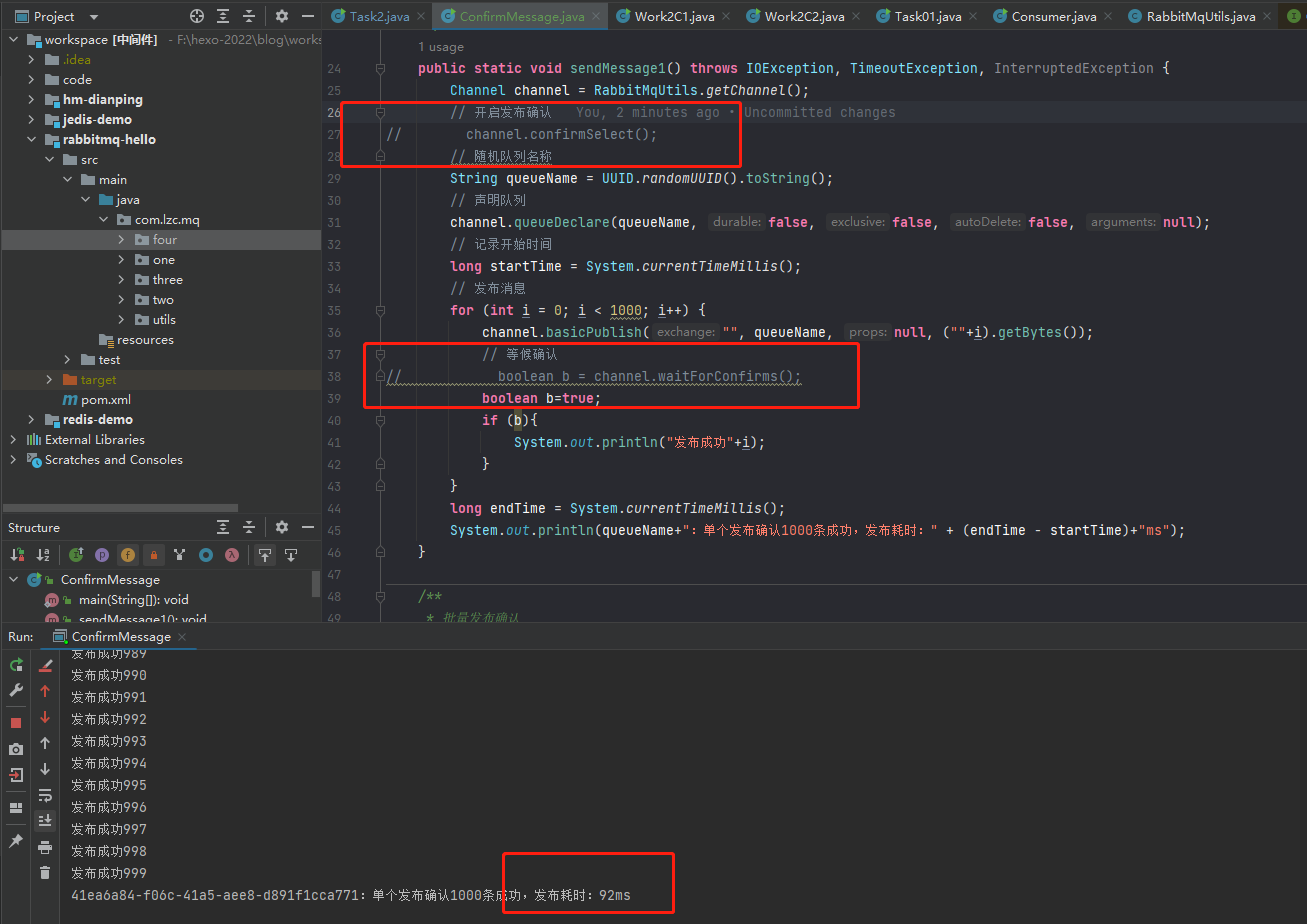Toggle show properties in Structure
This screenshot has height=924, width=1307.
(x=102, y=555)
